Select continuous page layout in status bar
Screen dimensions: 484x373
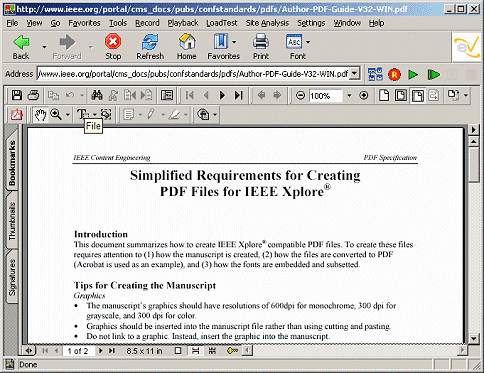(196, 351)
